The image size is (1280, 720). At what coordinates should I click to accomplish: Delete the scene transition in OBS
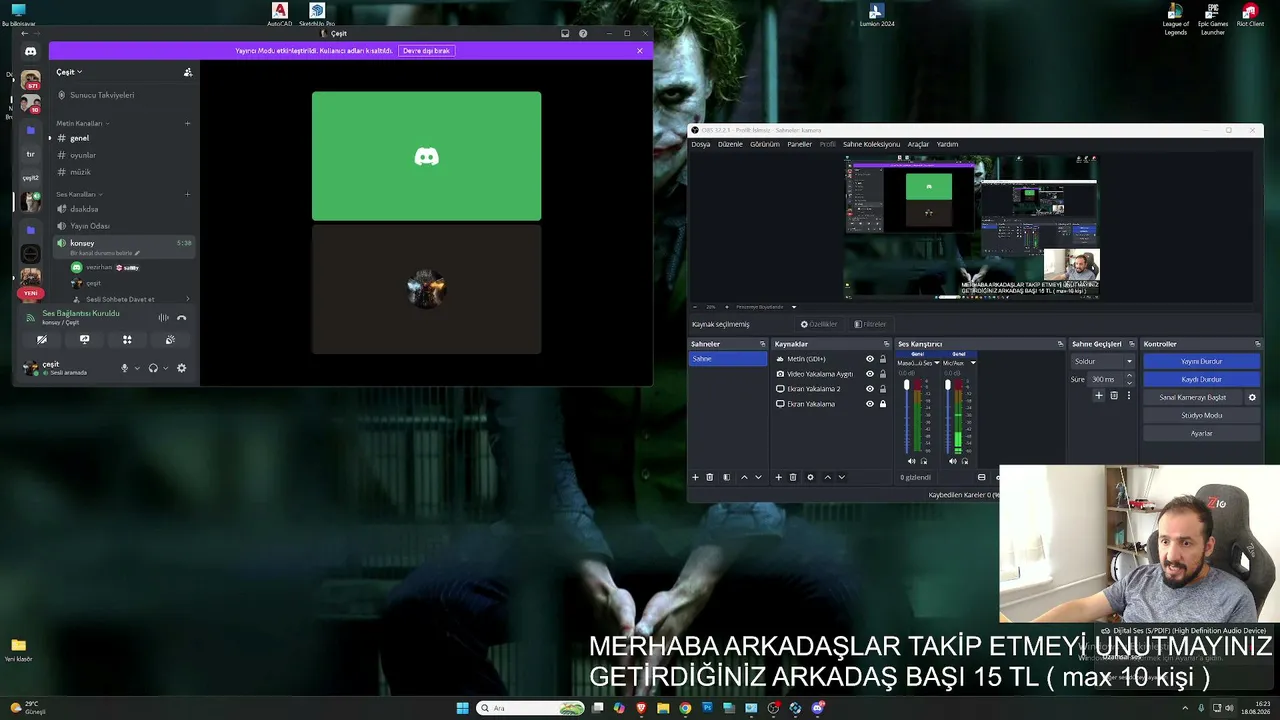click(x=1114, y=396)
